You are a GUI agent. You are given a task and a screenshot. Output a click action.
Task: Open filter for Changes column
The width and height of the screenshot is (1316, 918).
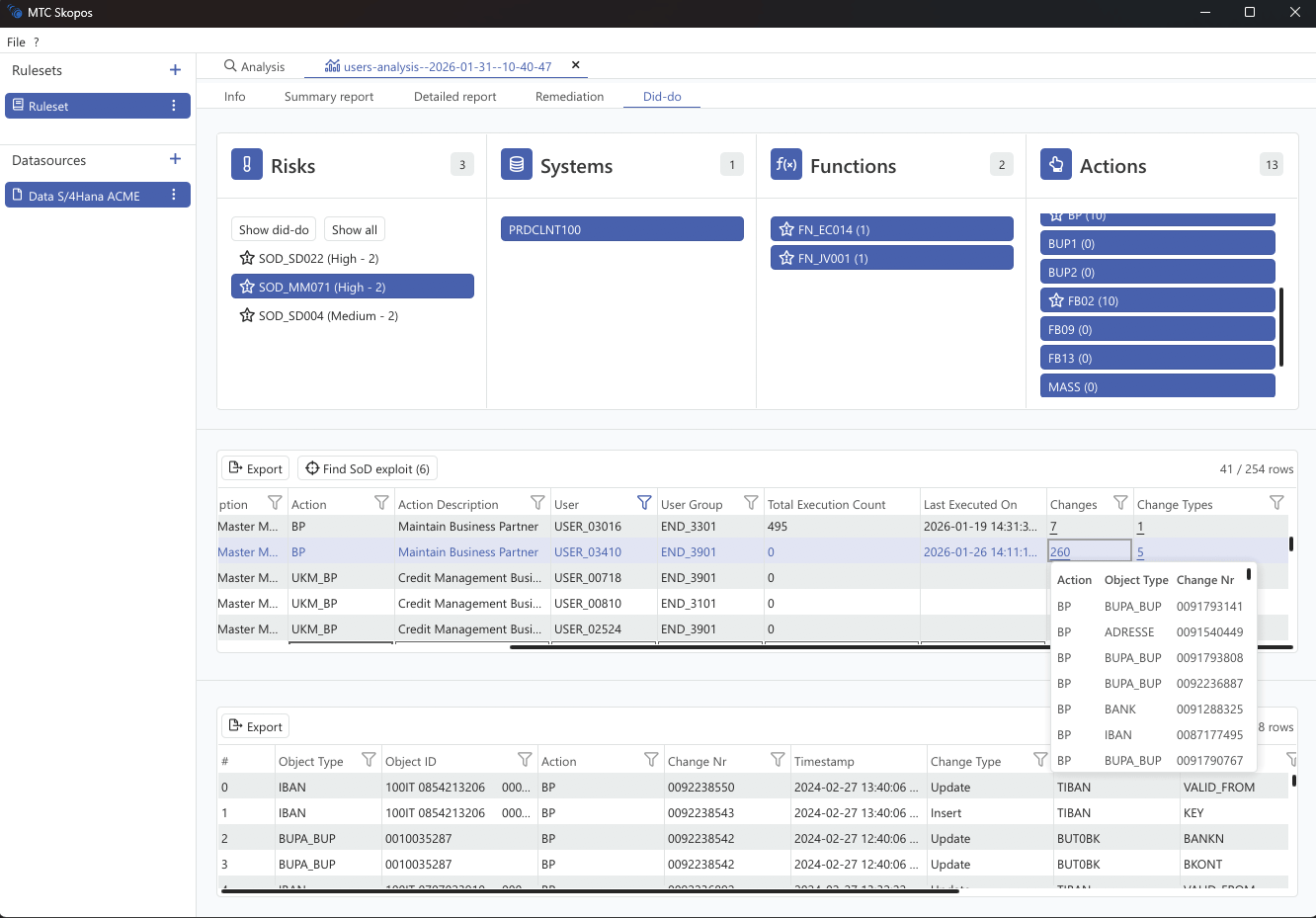[1120, 503]
